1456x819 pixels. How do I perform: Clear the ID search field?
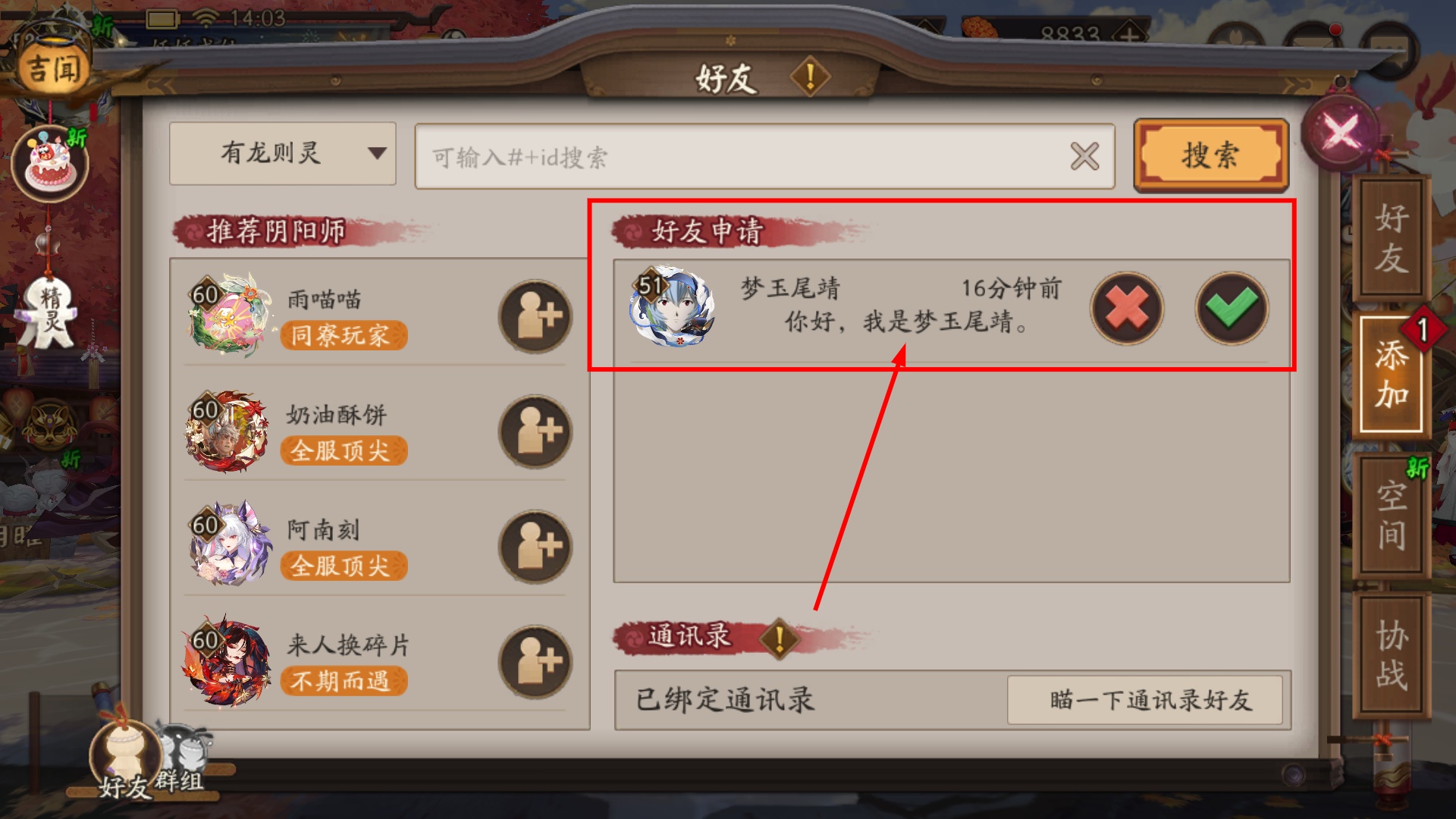point(1084,157)
